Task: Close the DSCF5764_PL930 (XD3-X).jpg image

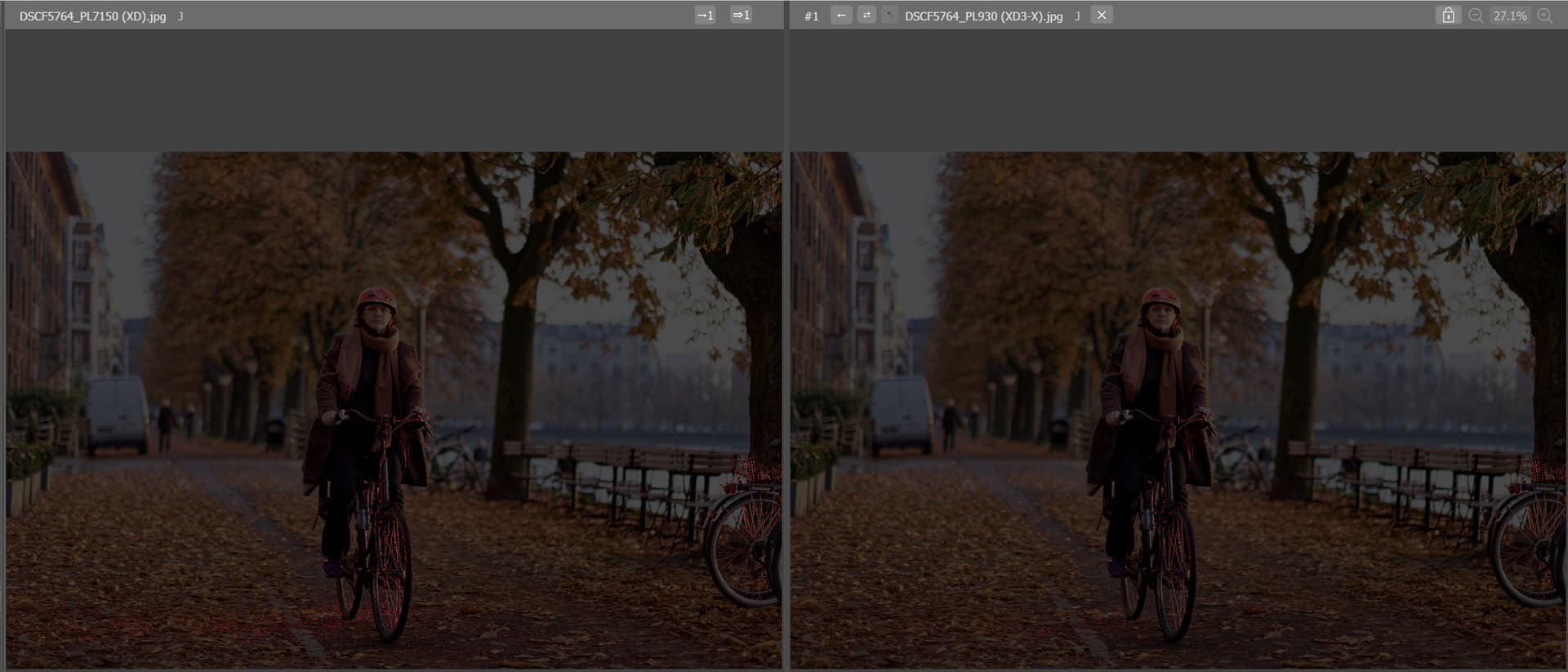Action: pyautogui.click(x=1101, y=16)
